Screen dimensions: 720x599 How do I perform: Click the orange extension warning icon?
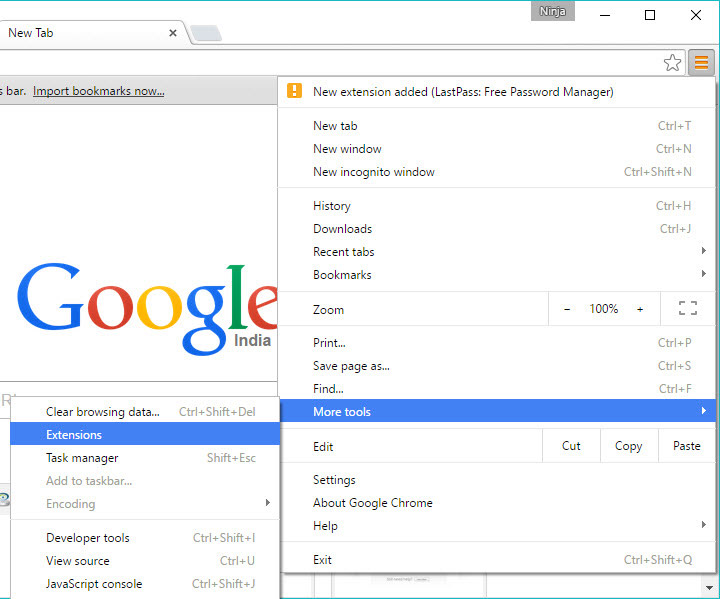[294, 90]
